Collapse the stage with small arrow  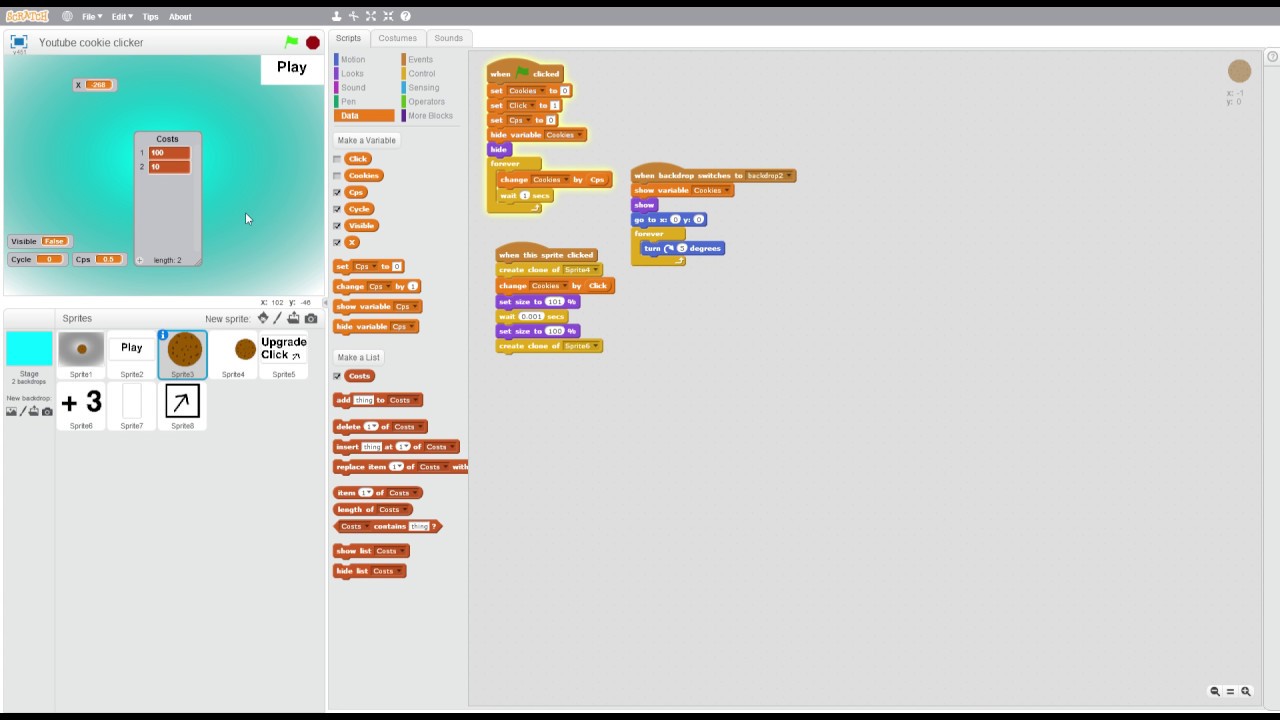pyautogui.click(x=325, y=302)
